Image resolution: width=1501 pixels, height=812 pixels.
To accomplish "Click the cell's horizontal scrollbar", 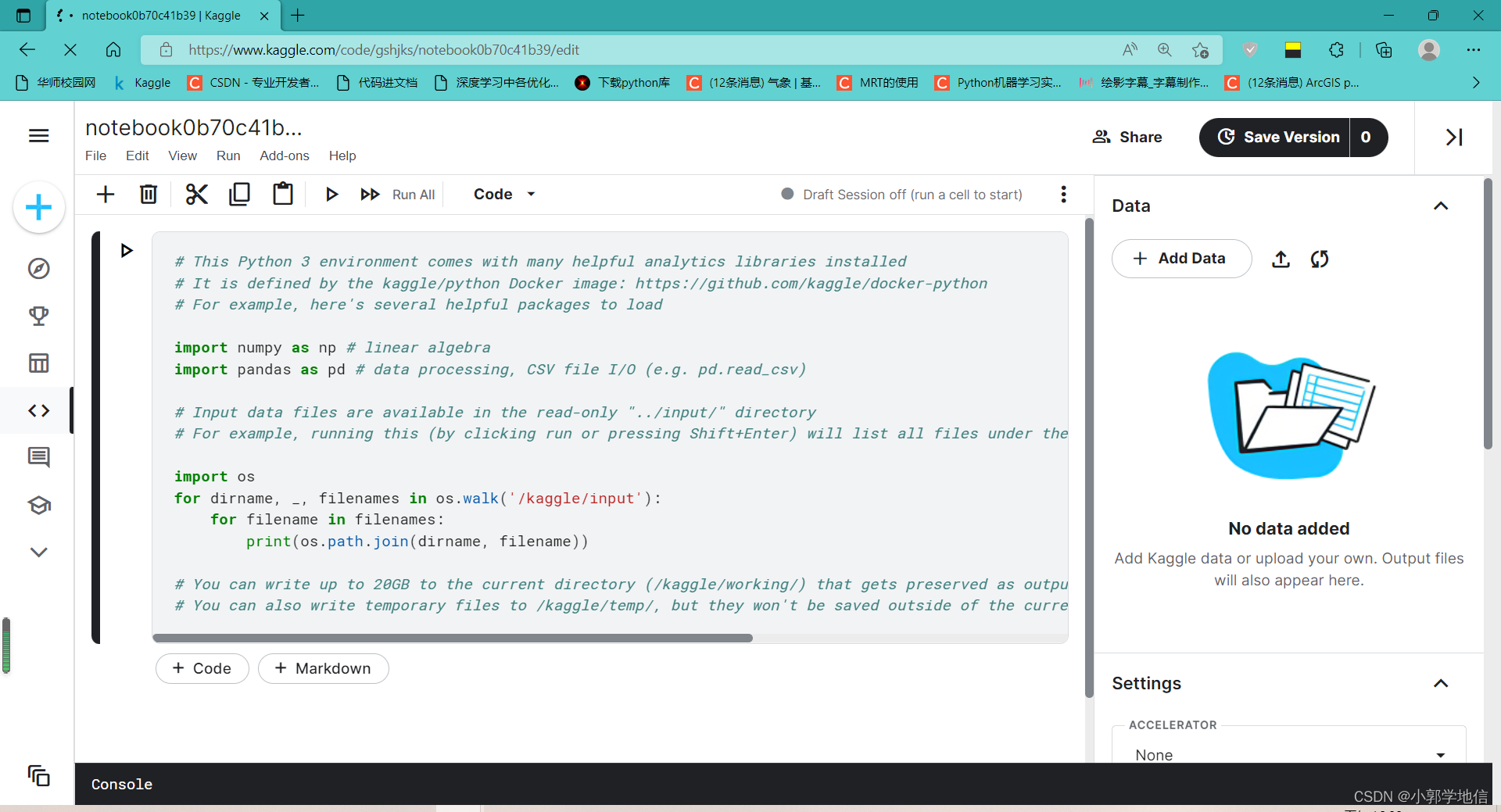I will click(453, 638).
